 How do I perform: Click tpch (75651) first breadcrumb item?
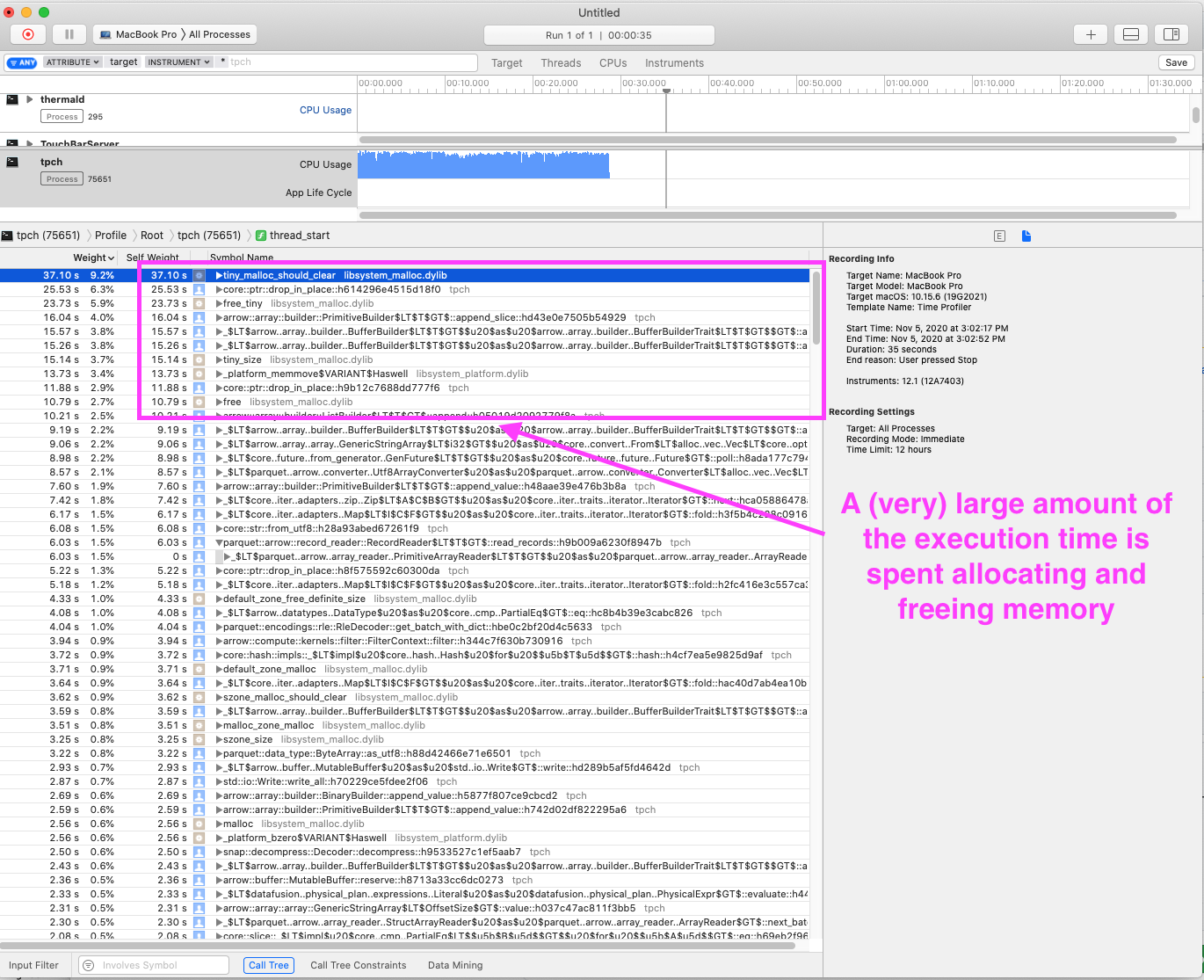point(41,236)
